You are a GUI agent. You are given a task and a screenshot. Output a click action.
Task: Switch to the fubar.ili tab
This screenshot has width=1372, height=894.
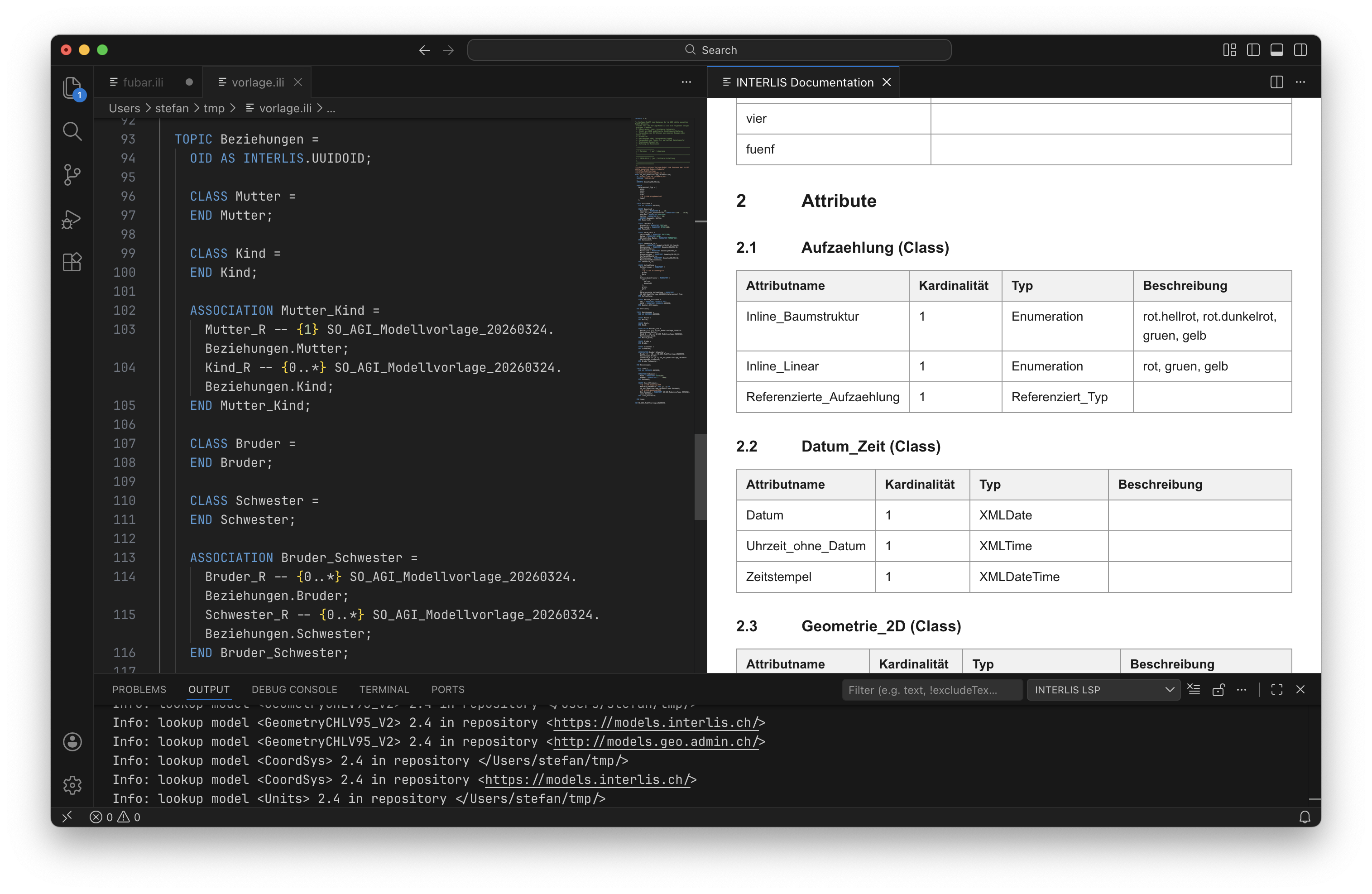tap(144, 82)
